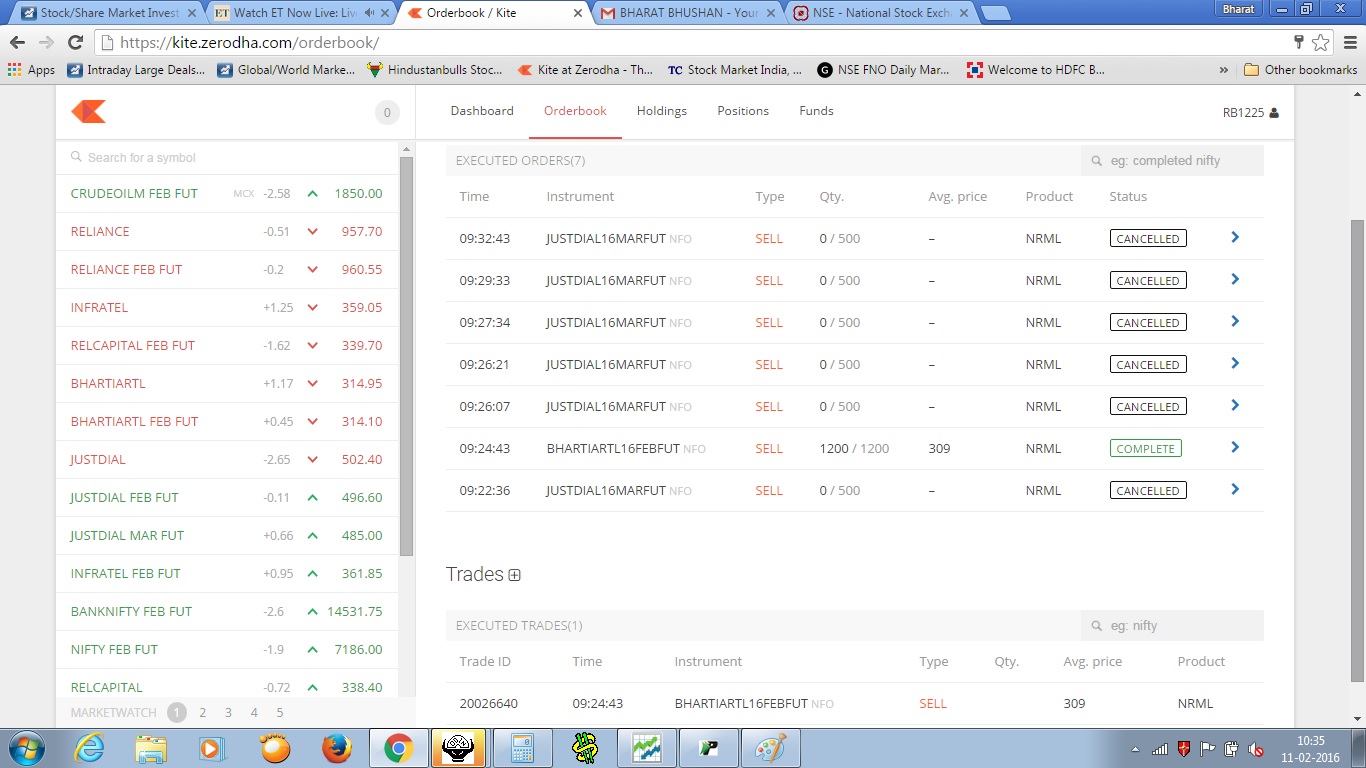
Task: Switch to Watch ET Now Live browser tab
Action: click(300, 13)
